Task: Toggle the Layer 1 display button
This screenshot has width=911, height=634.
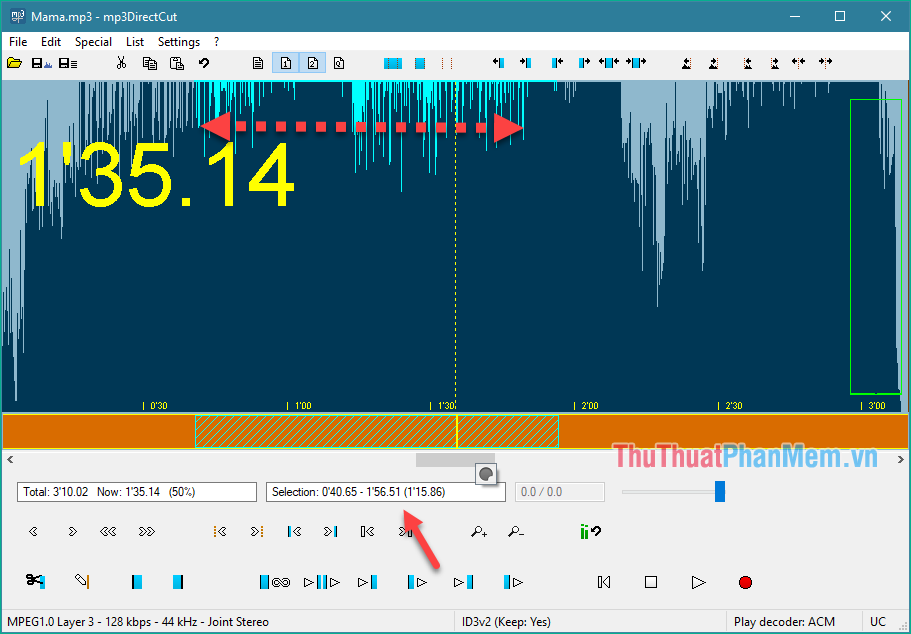Action: (x=285, y=62)
